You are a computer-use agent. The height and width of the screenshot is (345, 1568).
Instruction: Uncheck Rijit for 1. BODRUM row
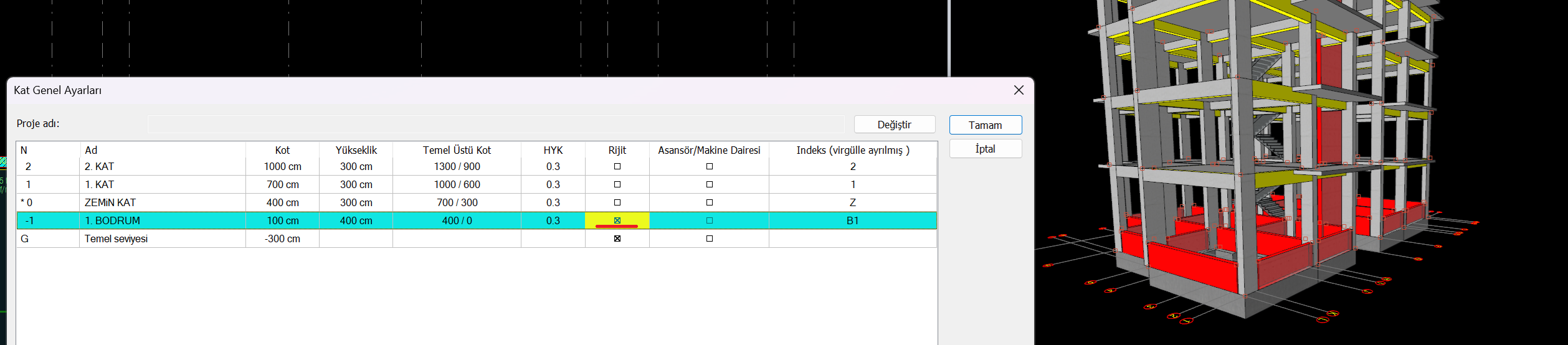pos(617,220)
